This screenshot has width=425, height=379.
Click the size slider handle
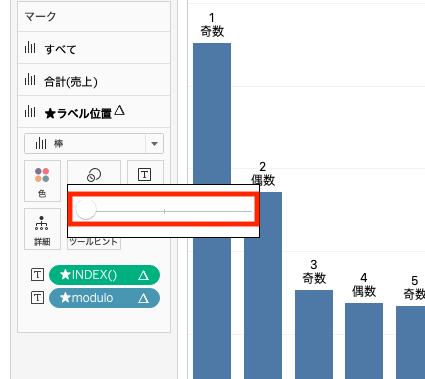point(86,209)
